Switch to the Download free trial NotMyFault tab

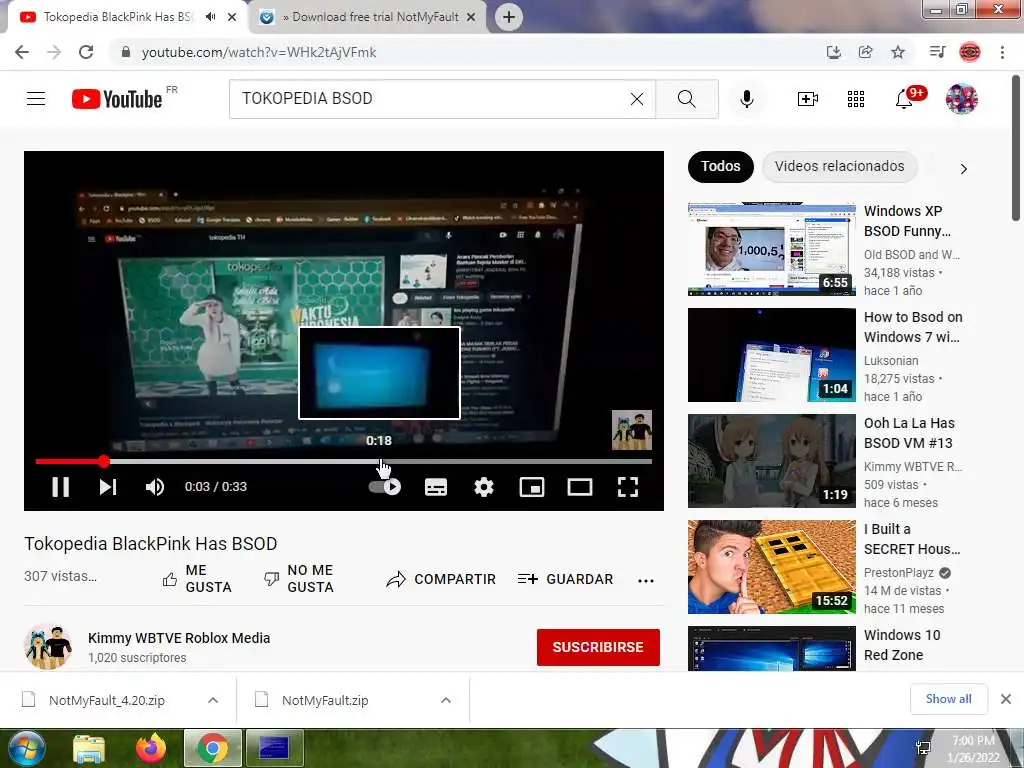[367, 17]
